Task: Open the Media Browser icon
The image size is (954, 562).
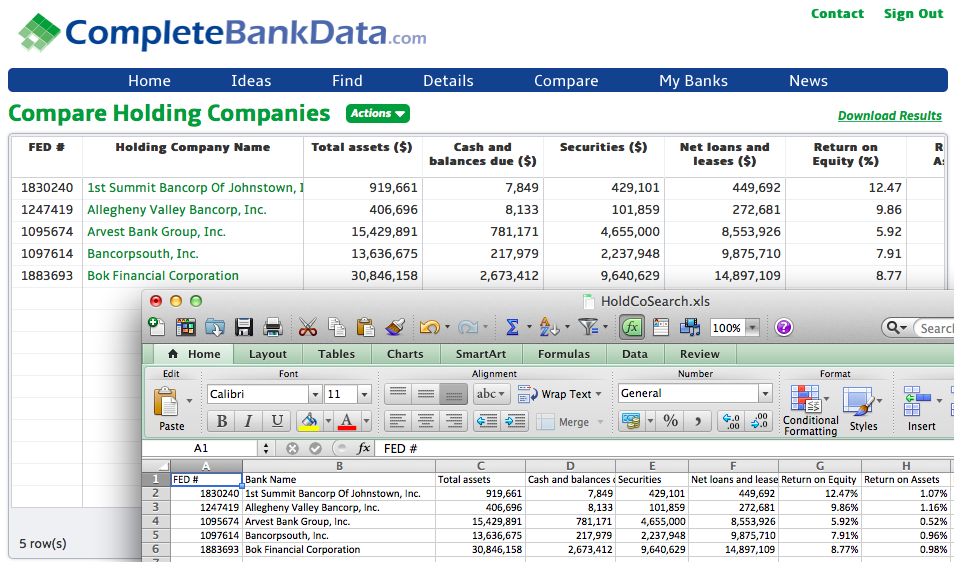Action: 690,327
